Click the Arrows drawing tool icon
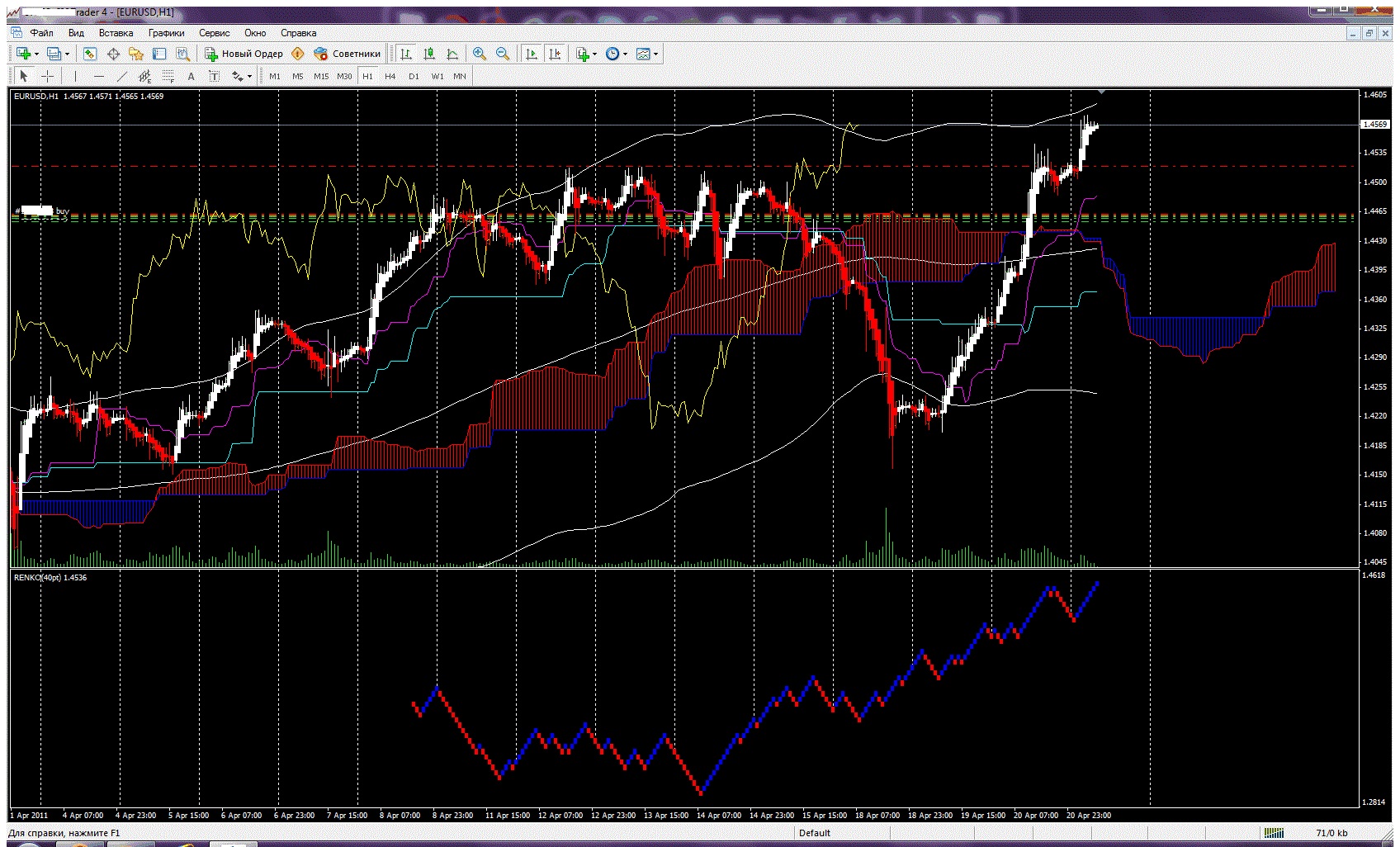The image size is (1400, 847). point(237,76)
